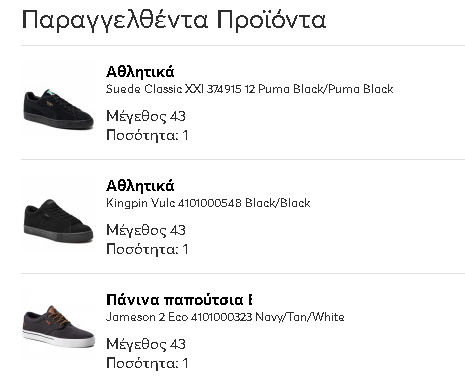Click the Παραγγελθέντα Προϊόντα heading
Screen dimensions: 465x388
[174, 20]
